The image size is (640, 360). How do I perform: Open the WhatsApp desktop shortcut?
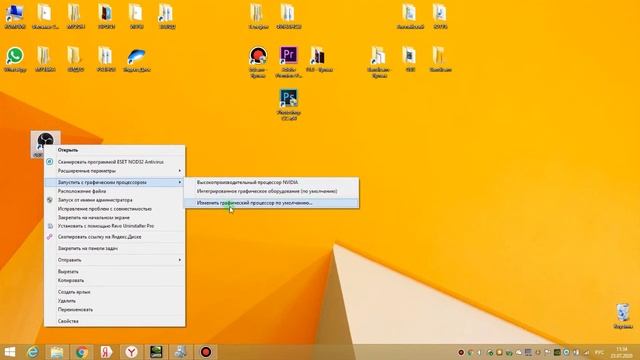(15, 60)
